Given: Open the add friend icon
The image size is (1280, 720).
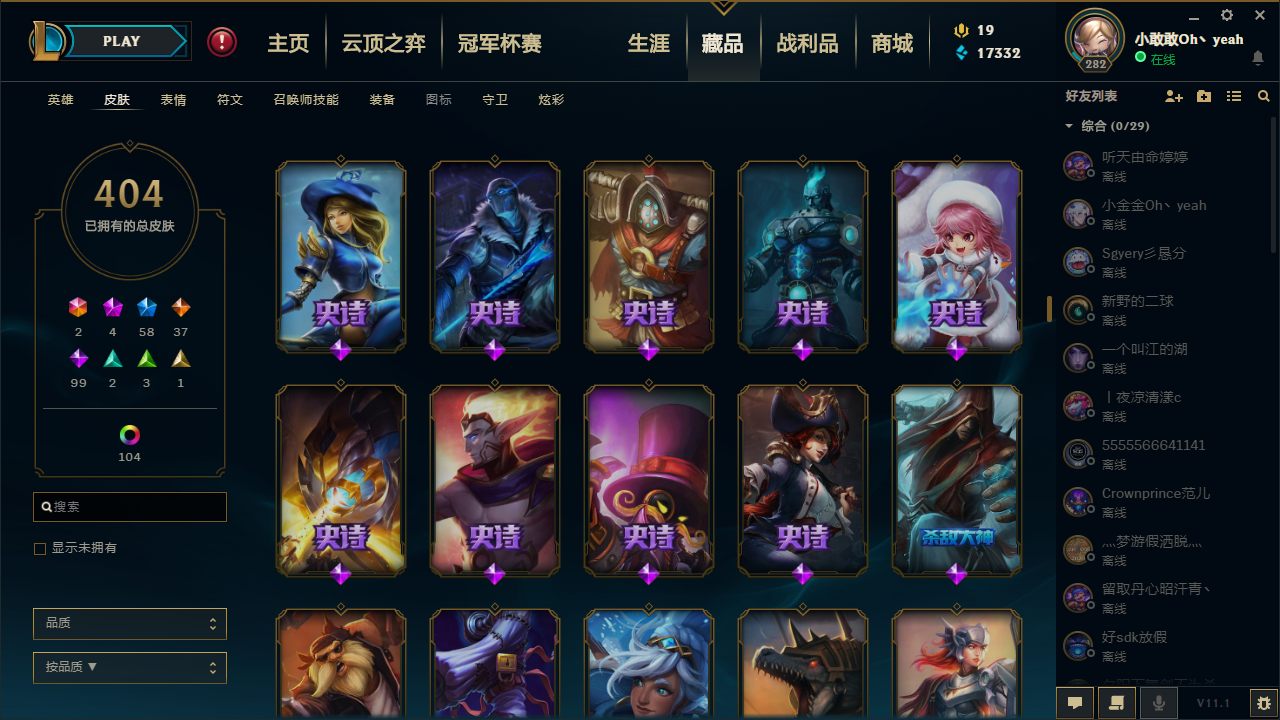Looking at the screenshot, I should pyautogui.click(x=1174, y=96).
